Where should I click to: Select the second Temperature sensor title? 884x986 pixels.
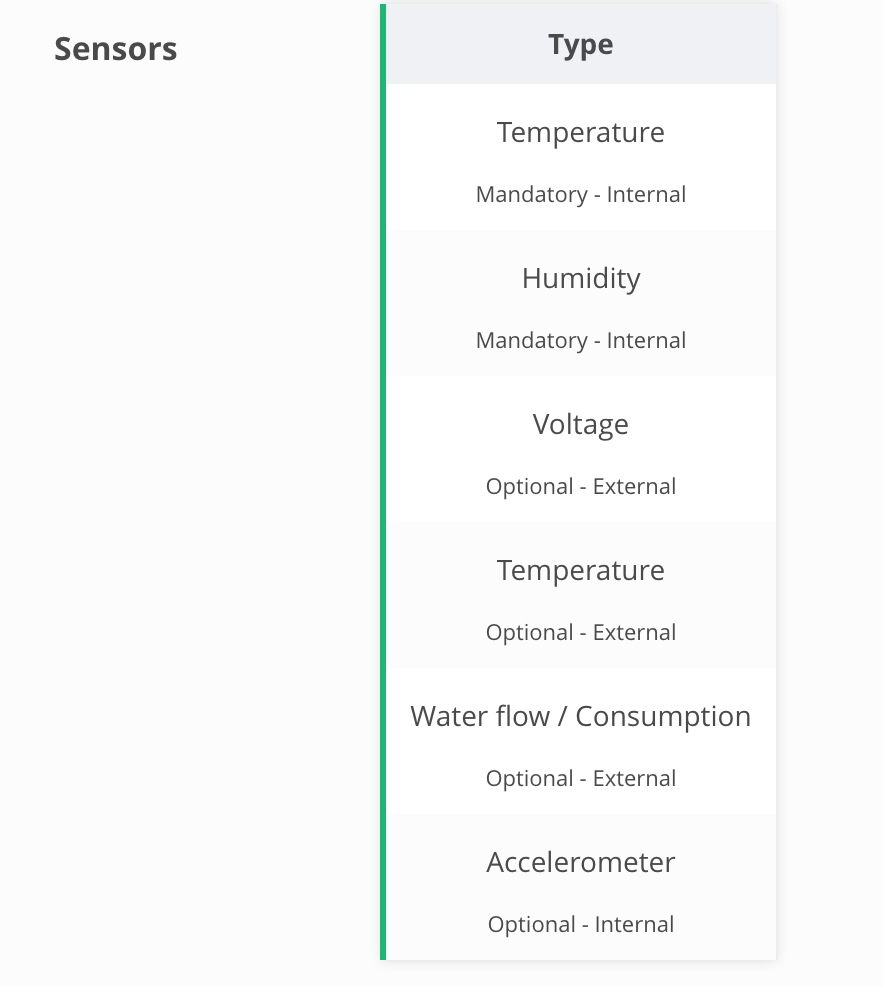pyautogui.click(x=581, y=570)
